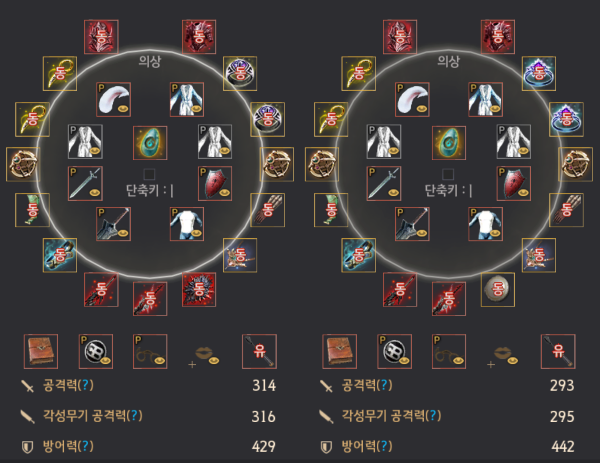Click the (?) help beside 각성무기 공격력 295
The width and height of the screenshot is (600, 463).
(x=433, y=415)
